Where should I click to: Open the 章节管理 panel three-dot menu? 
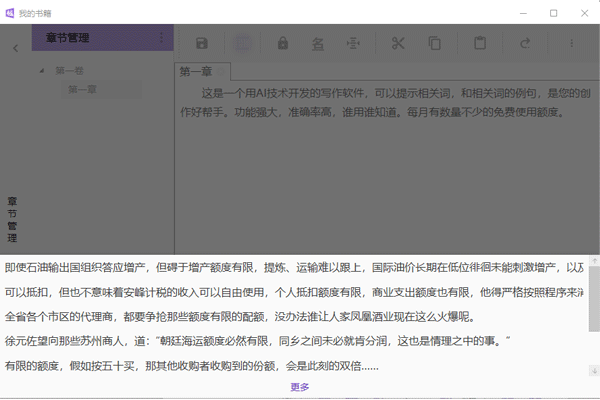tap(161, 38)
